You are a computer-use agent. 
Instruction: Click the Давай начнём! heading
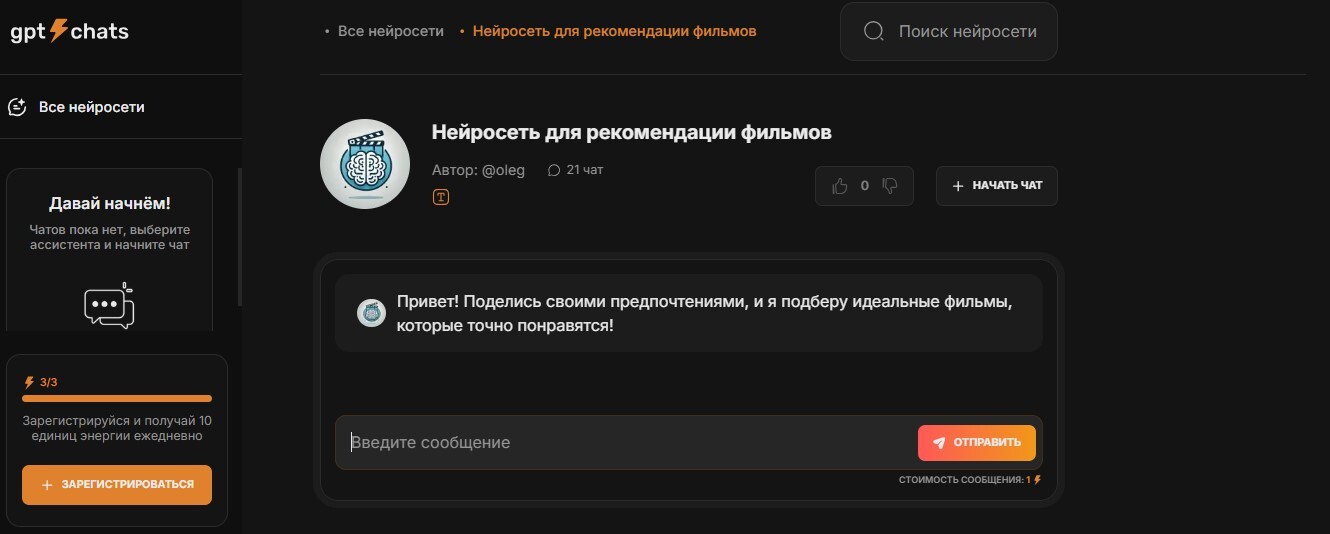click(110, 203)
